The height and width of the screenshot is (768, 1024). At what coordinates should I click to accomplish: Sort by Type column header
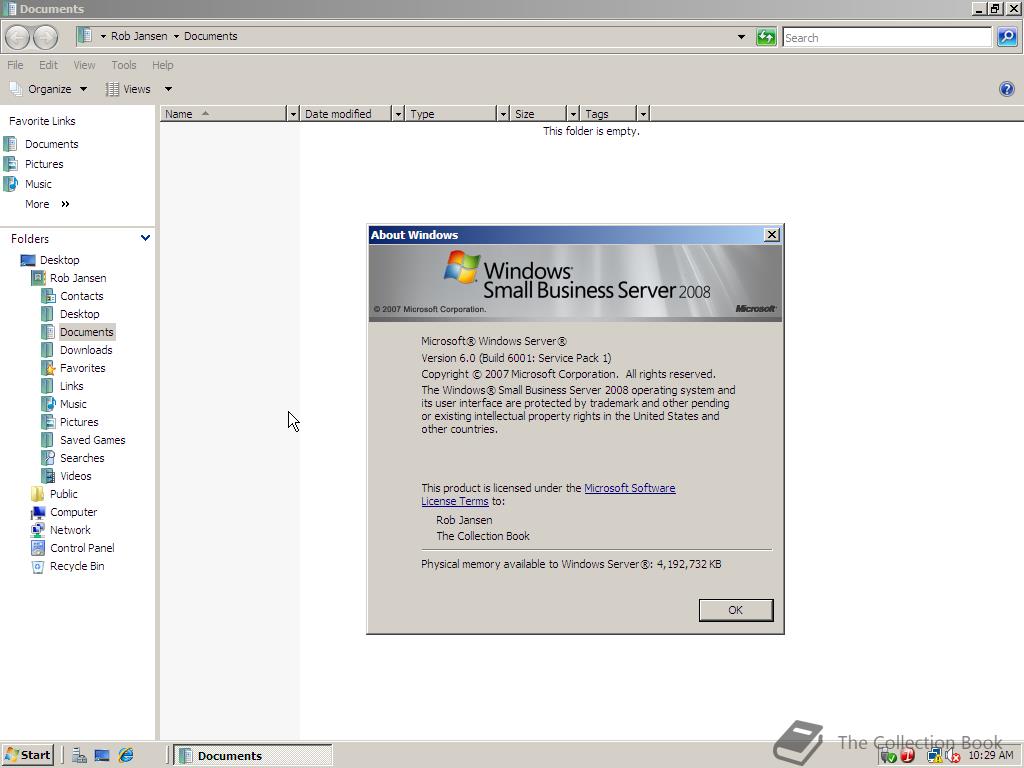click(451, 114)
